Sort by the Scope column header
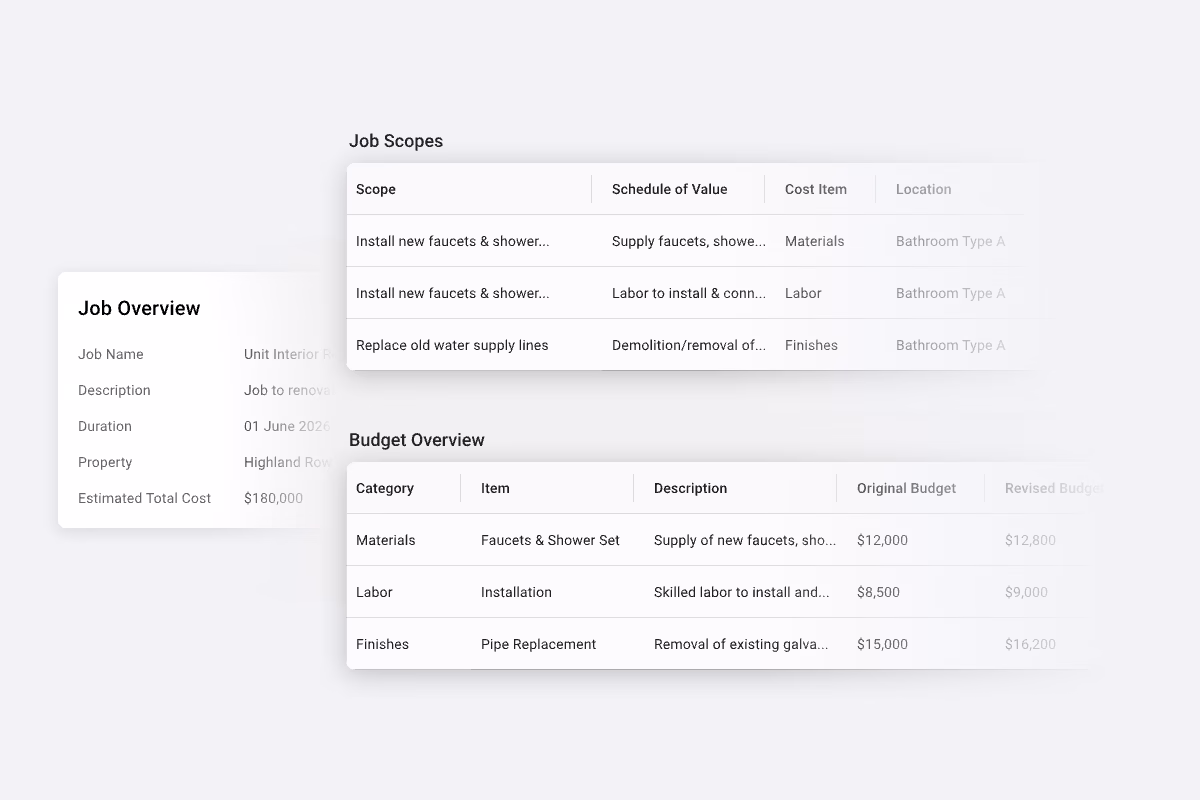 click(375, 189)
